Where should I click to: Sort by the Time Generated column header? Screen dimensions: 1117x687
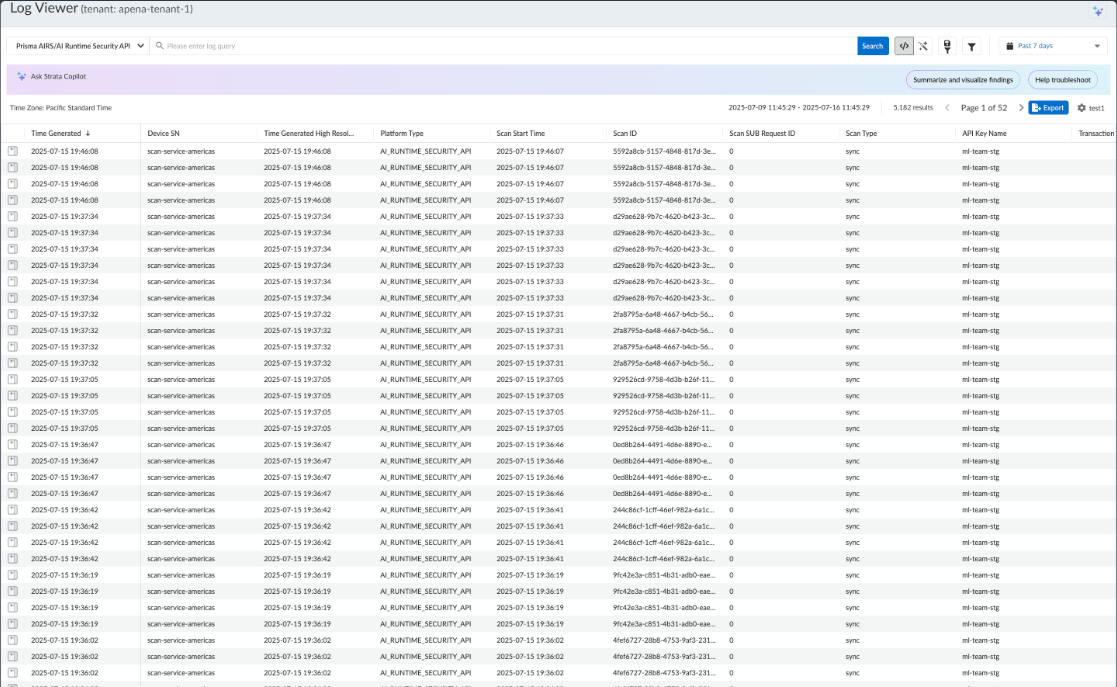tap(56, 133)
